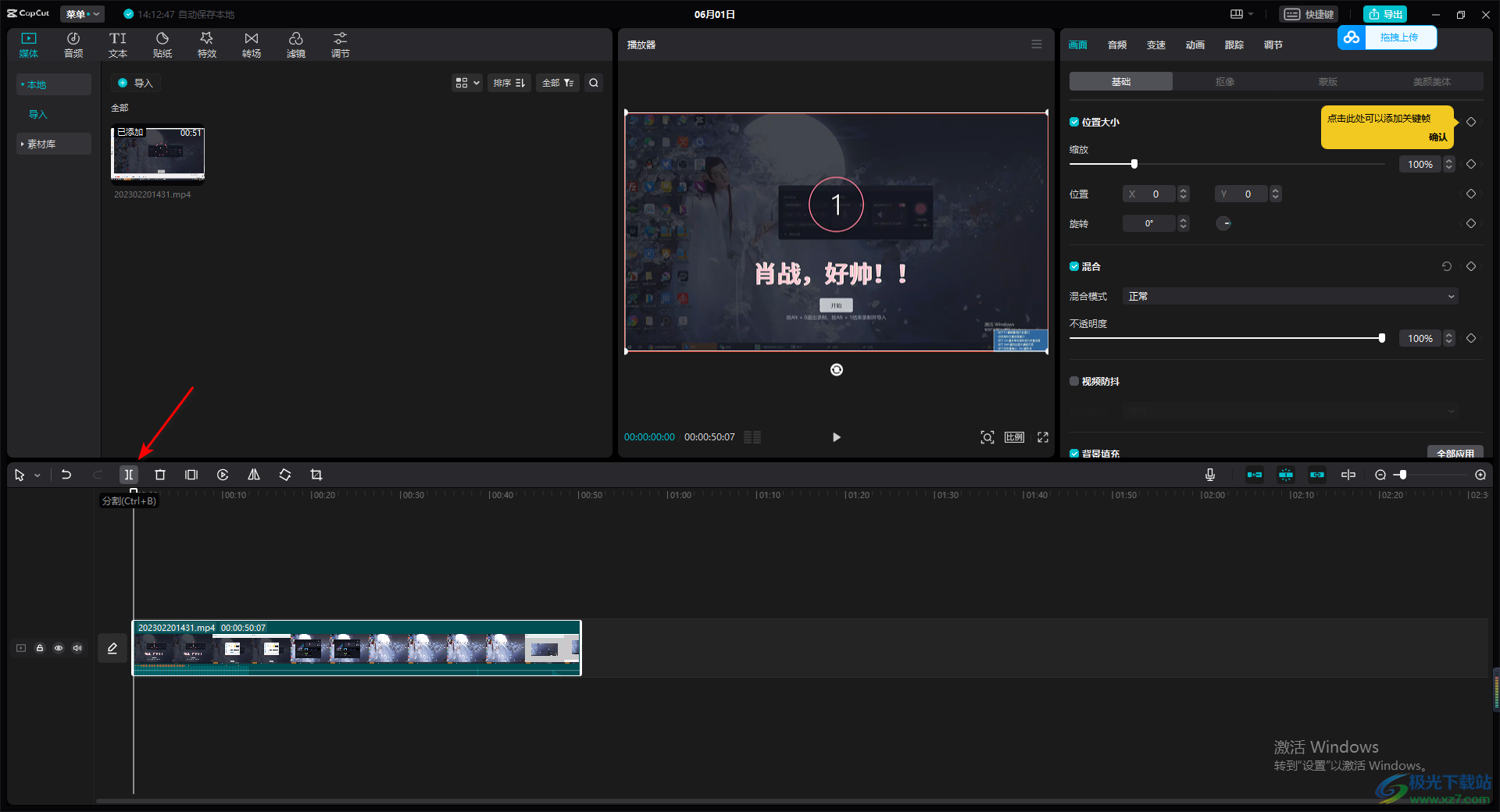
Task: Click the cover edit pencil icon on track
Action: coord(112,648)
